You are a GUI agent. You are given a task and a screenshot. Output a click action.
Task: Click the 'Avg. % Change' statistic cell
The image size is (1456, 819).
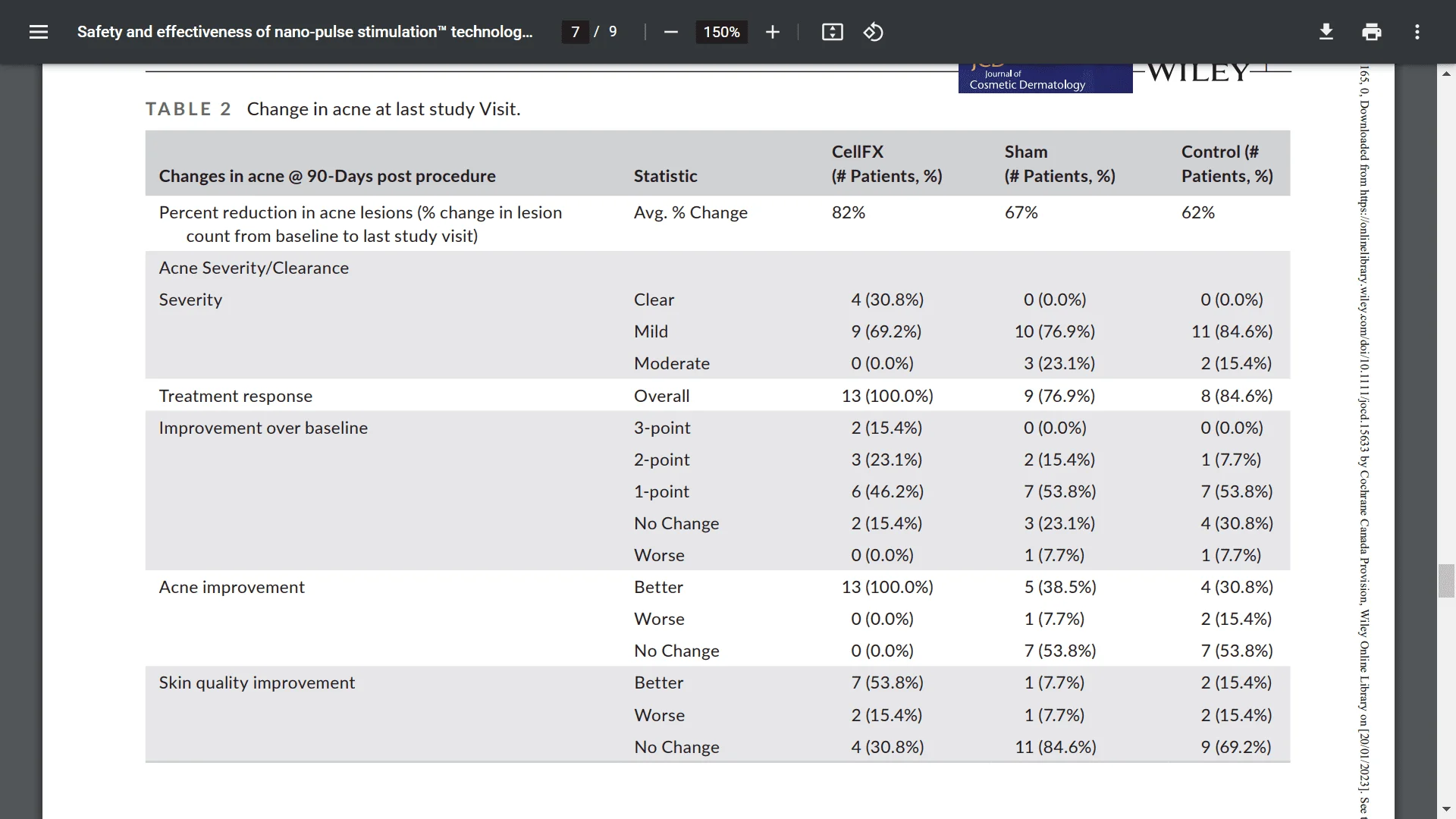[690, 212]
